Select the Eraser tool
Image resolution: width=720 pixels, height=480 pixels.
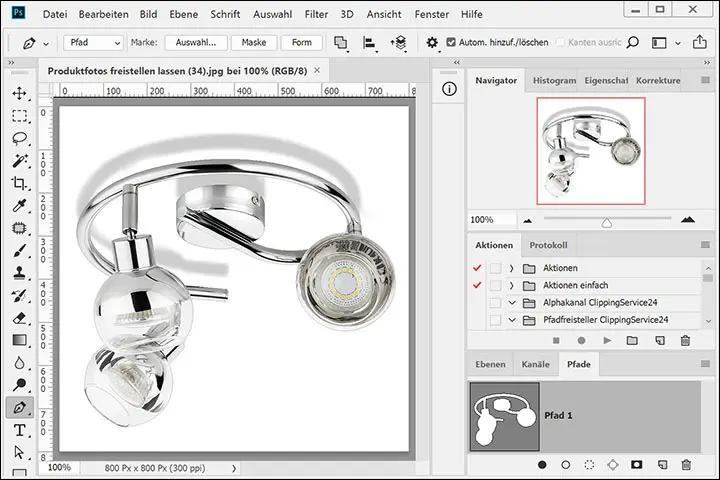[19, 318]
